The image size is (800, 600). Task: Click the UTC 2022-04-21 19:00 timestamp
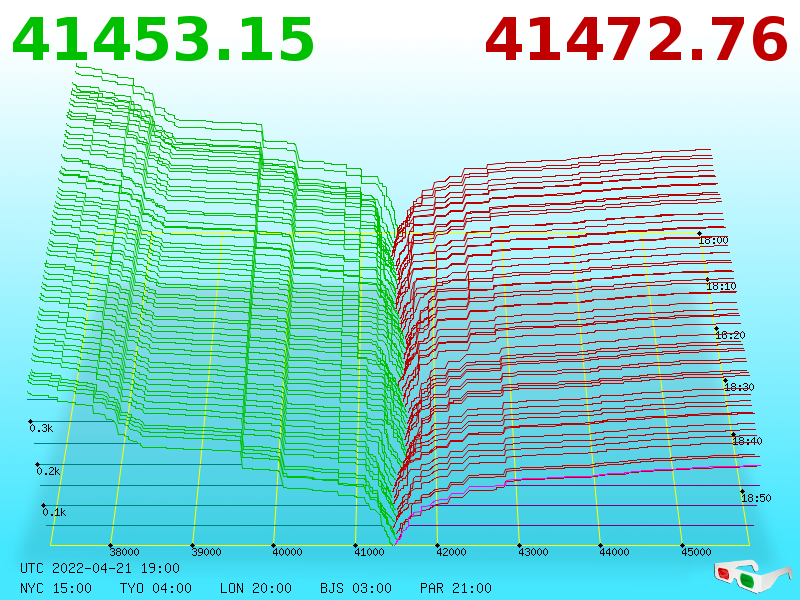click(x=100, y=568)
